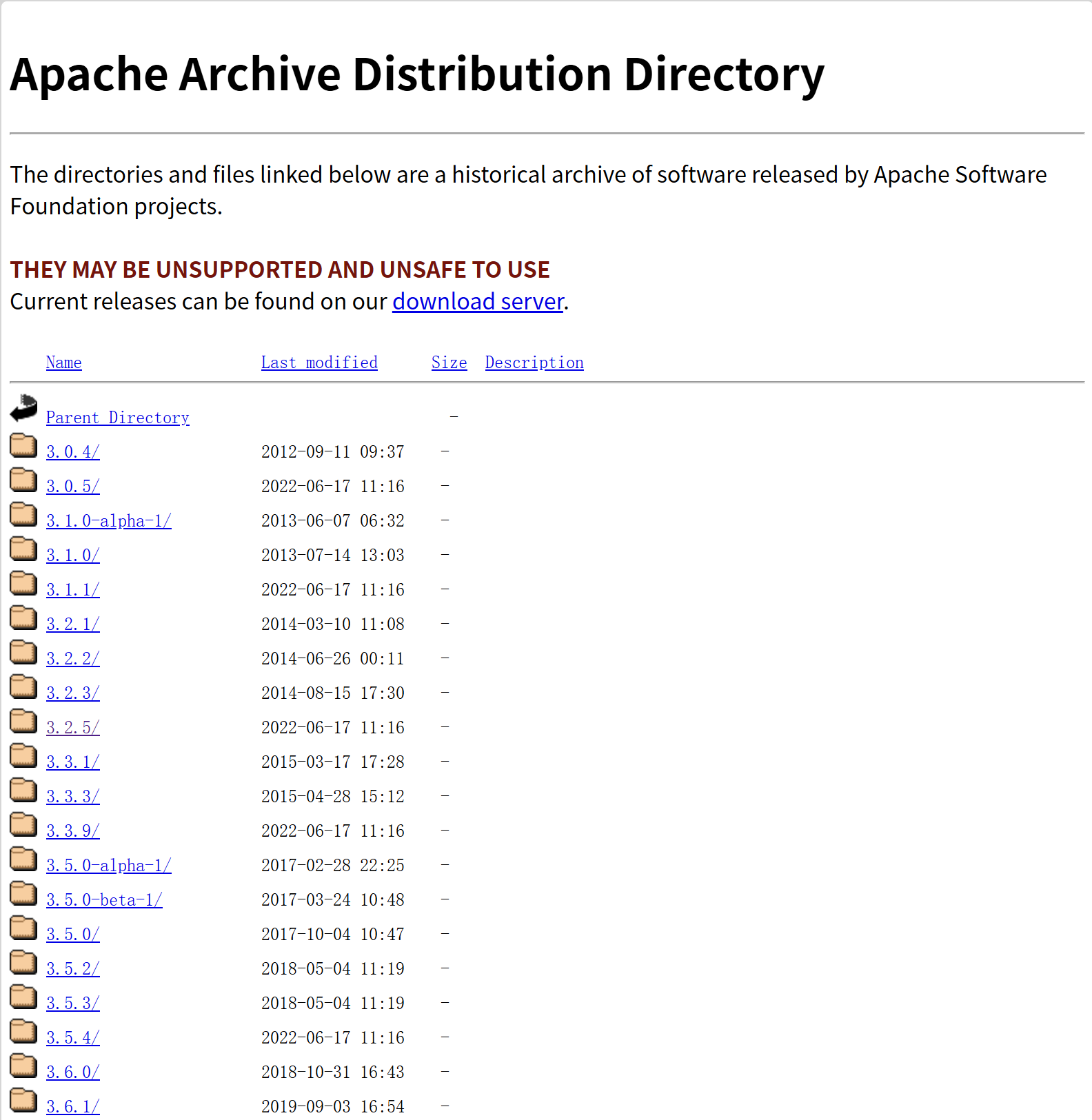Open the 3.1.0-alpha-1/ directory link
1092x1120 pixels.
(x=109, y=521)
